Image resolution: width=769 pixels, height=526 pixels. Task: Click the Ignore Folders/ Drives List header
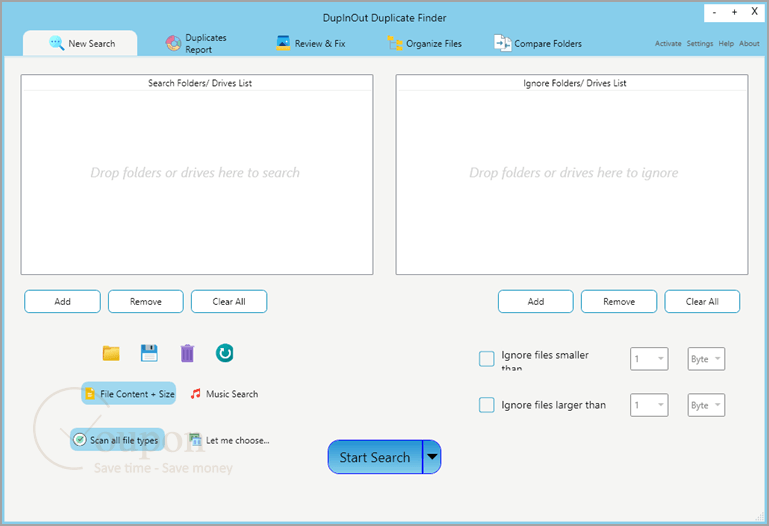tap(575, 83)
